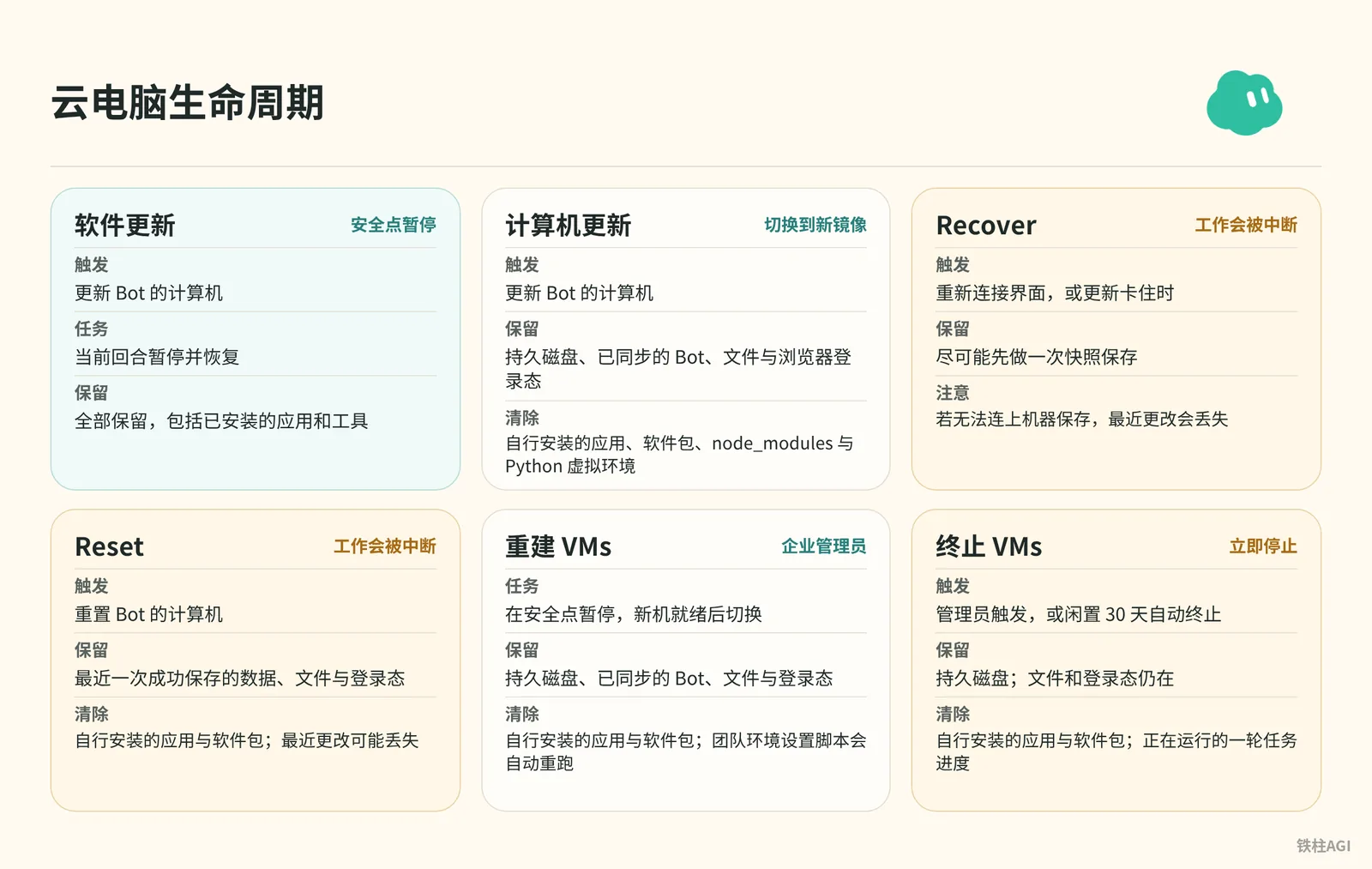Click 工作会被中断 tag in Recover card
Screen dimensions: 1372x869
1246,225
